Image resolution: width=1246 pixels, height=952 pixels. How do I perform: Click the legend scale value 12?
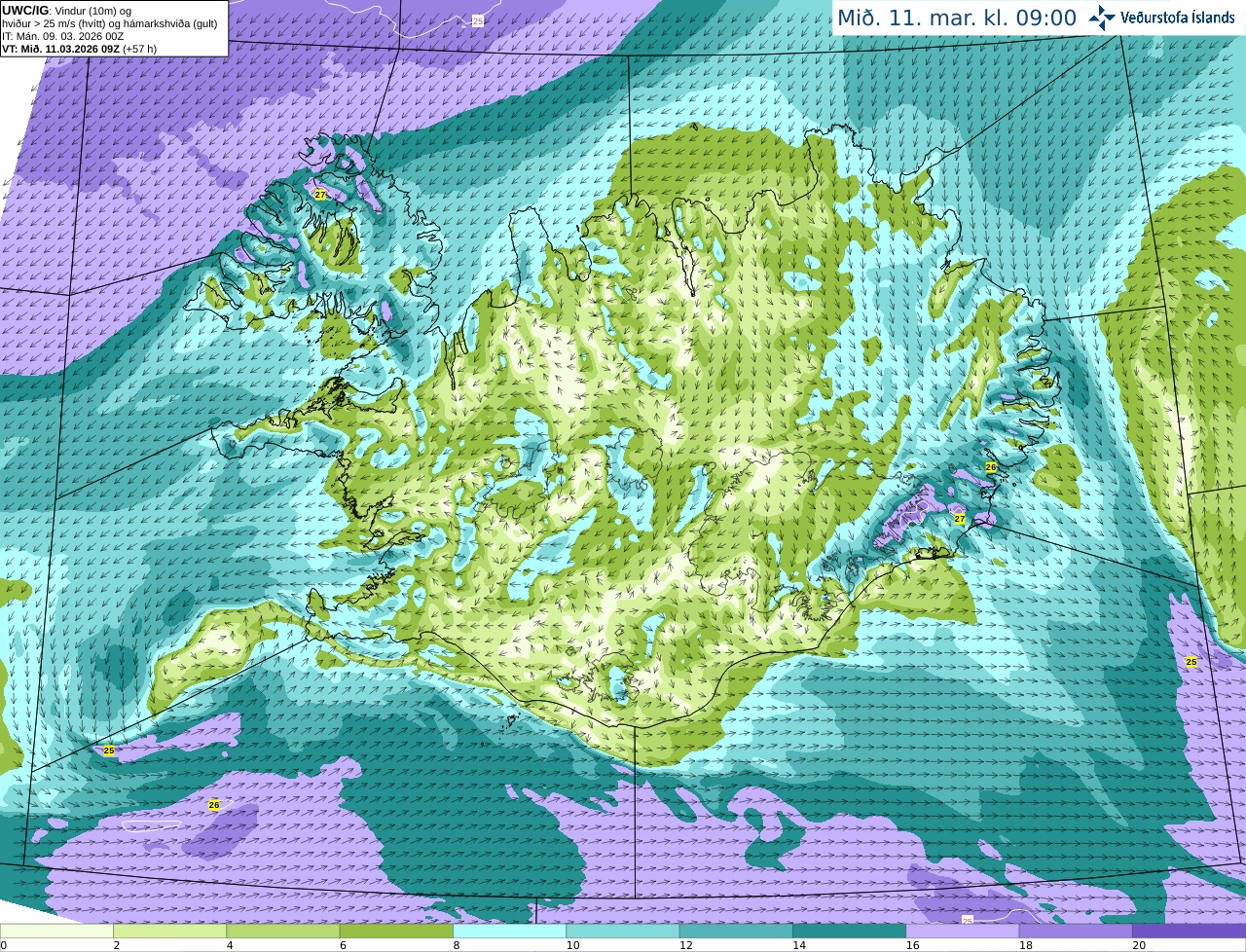pos(685,945)
